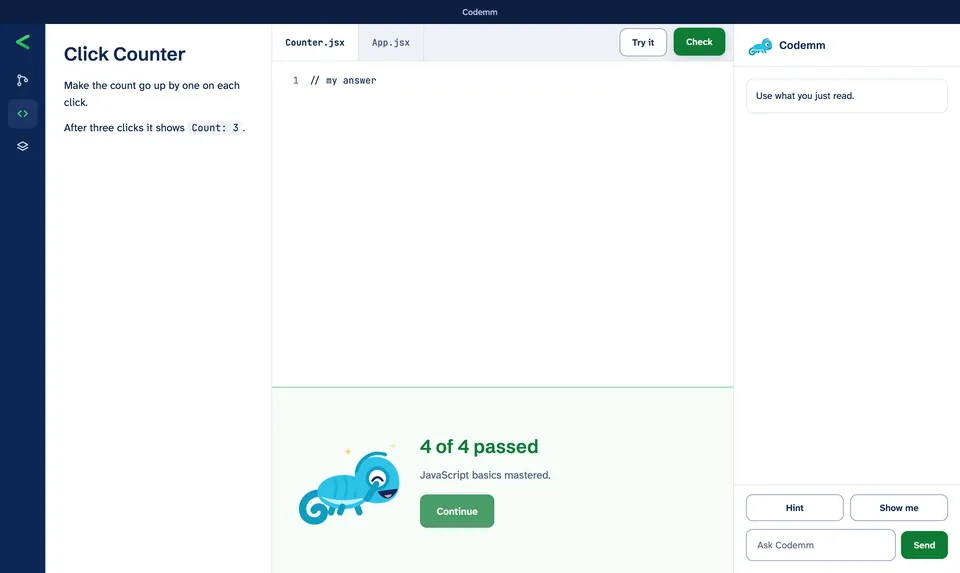The height and width of the screenshot is (573, 960).
Task: Click 'JavaScript basics mastered.' text
Action: (x=485, y=475)
